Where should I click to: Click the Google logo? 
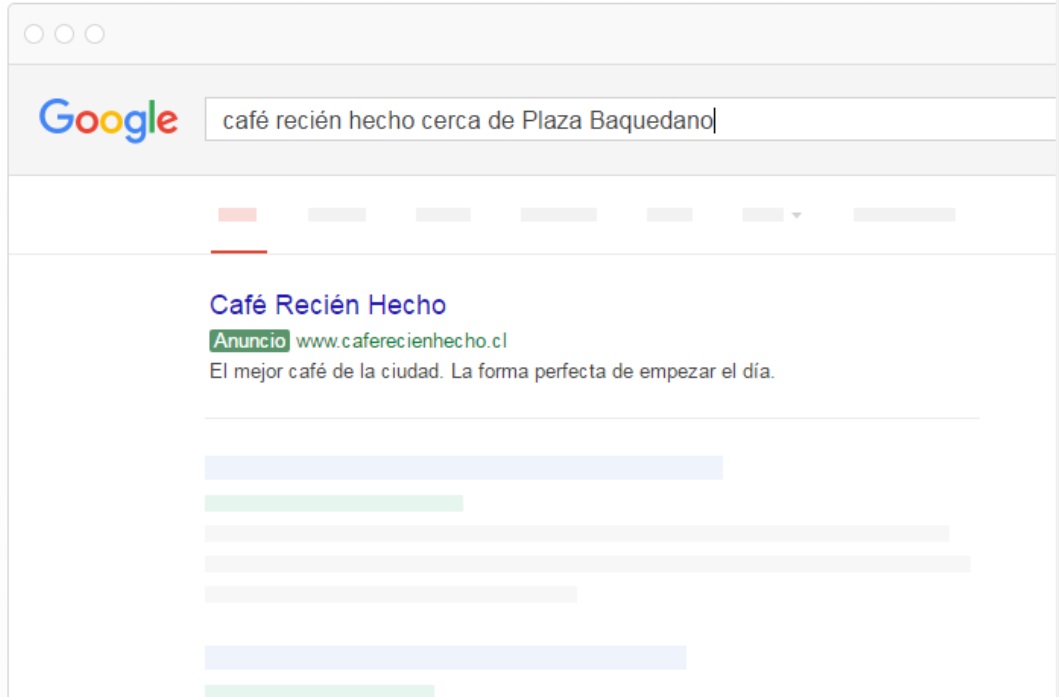[108, 120]
